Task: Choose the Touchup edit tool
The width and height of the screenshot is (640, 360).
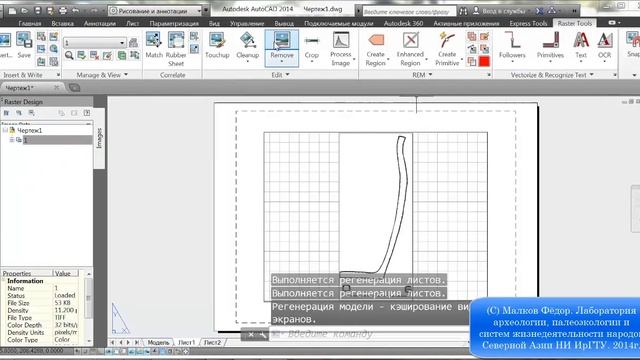Action: tap(217, 45)
